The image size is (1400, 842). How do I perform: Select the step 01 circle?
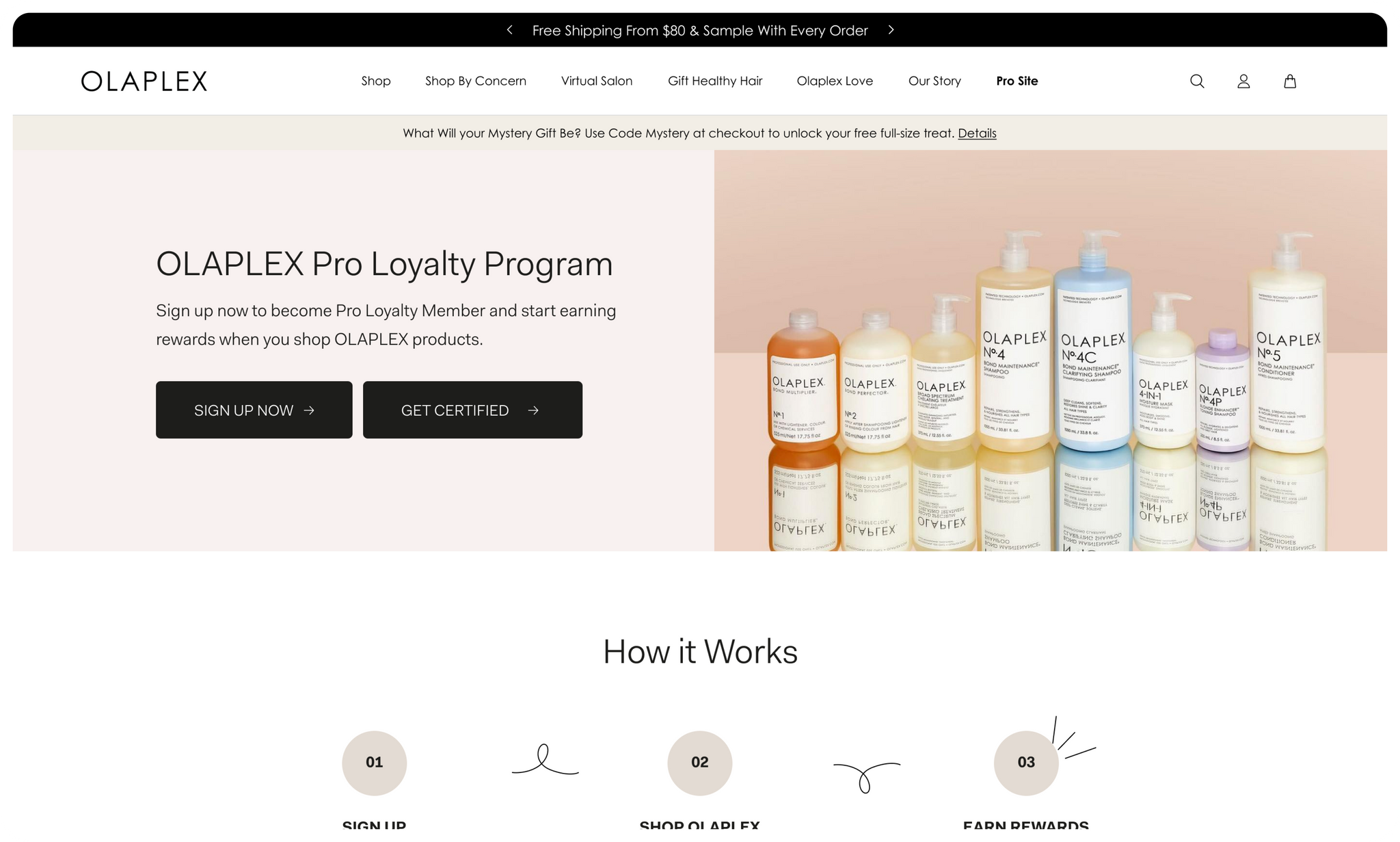click(375, 763)
